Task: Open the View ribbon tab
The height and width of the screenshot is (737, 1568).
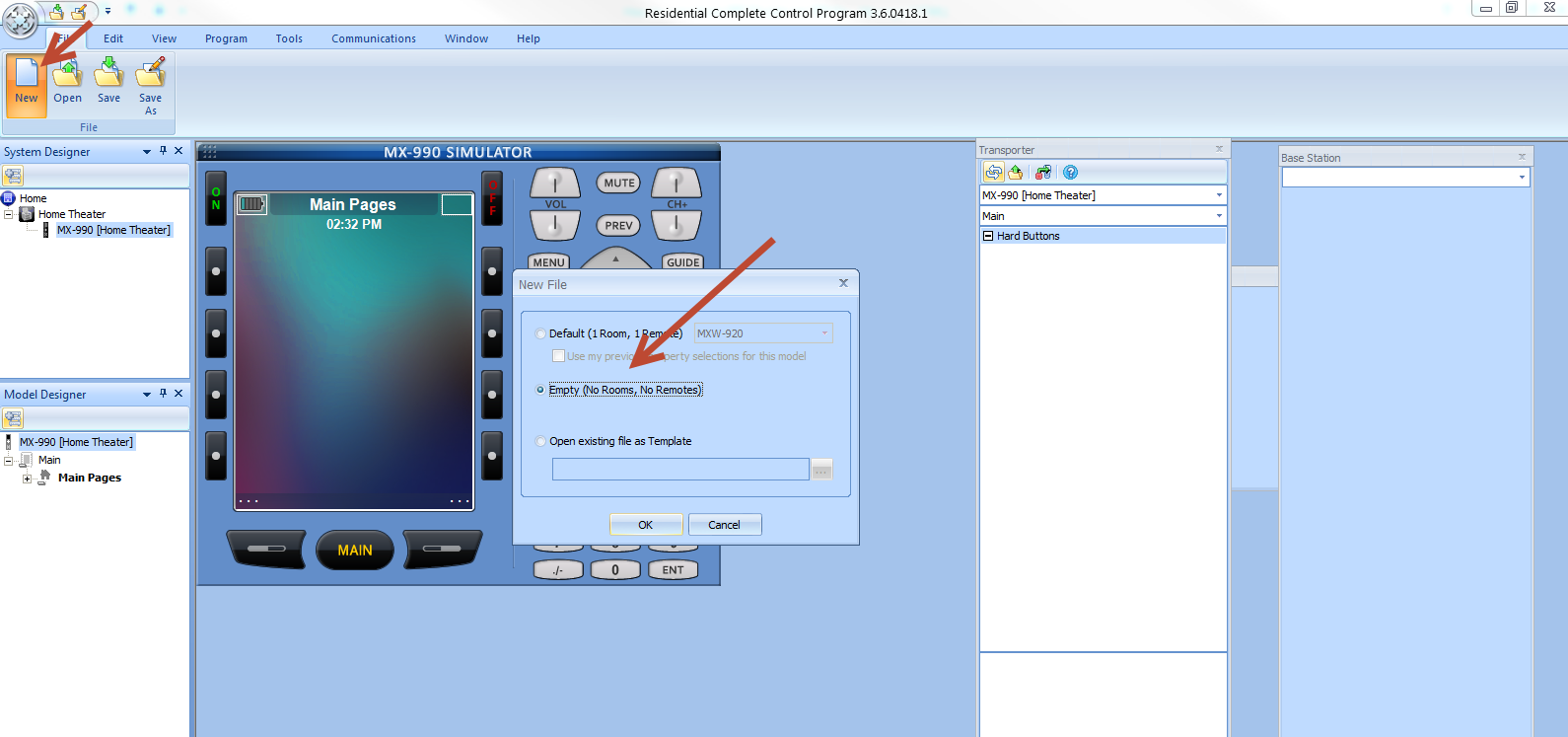Action: 164,38
